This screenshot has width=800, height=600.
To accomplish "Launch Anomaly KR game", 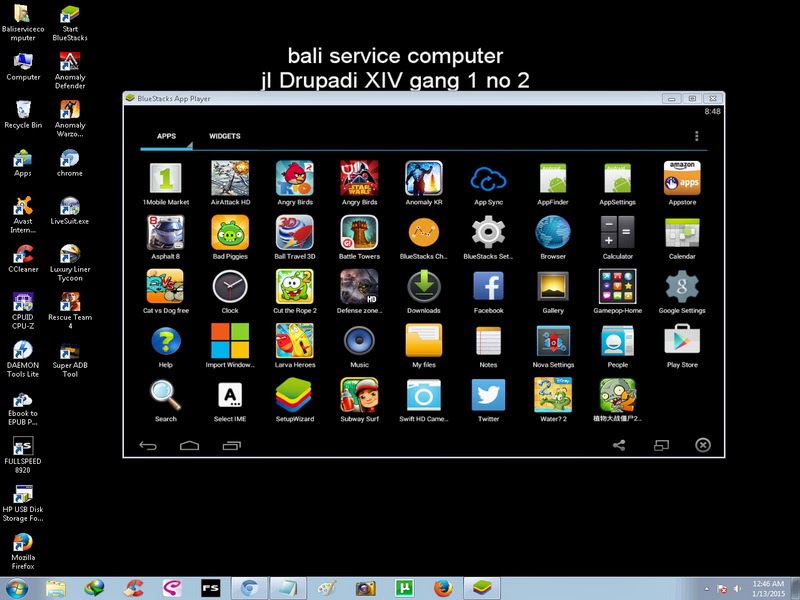I will click(x=423, y=179).
